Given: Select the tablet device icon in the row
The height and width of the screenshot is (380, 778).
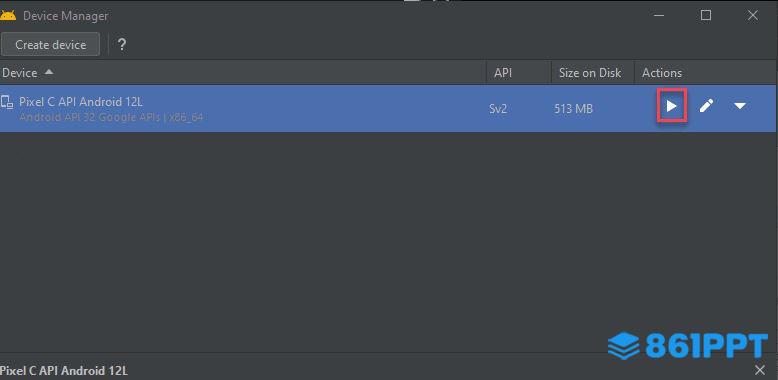Looking at the screenshot, I should pos(7,103).
